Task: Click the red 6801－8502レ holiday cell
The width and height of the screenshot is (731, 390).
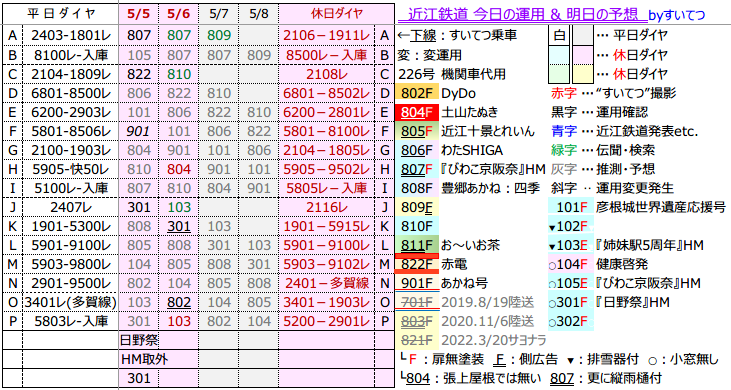Action: (x=326, y=93)
